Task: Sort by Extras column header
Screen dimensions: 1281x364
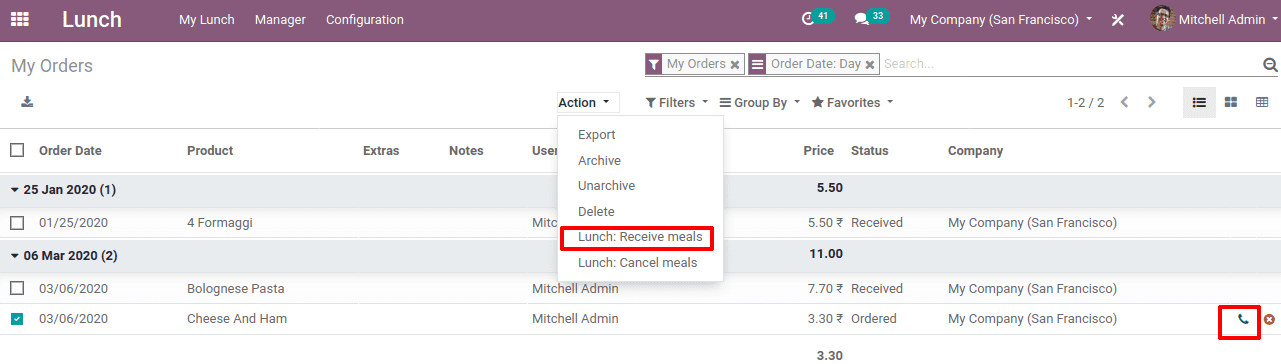Action: pos(381,151)
